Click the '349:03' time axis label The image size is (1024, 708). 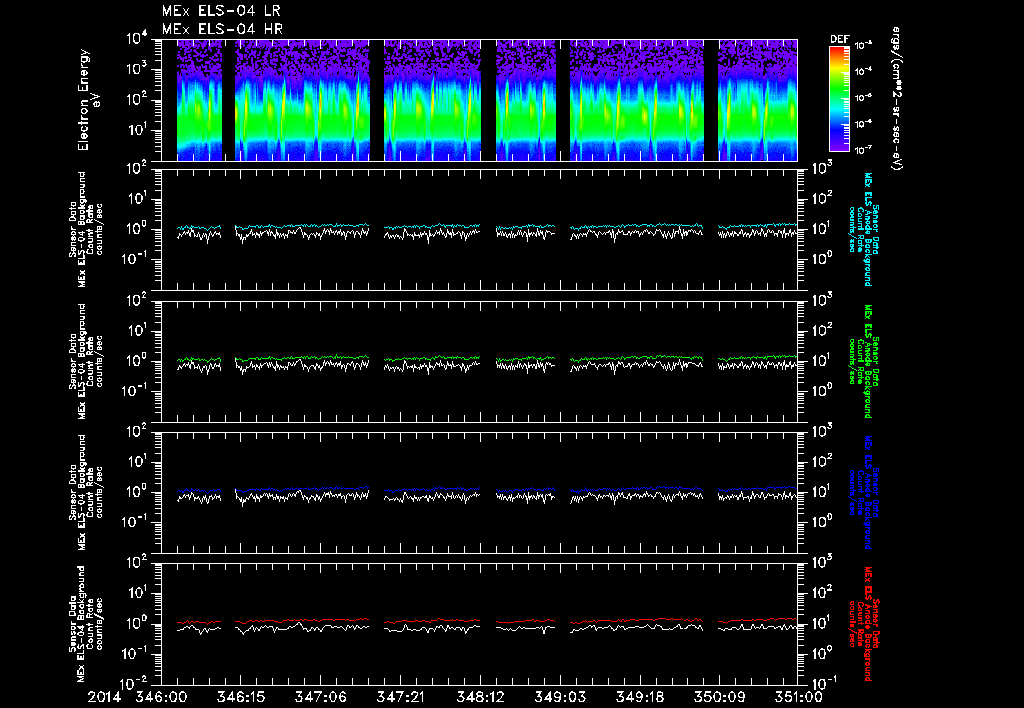click(x=560, y=697)
